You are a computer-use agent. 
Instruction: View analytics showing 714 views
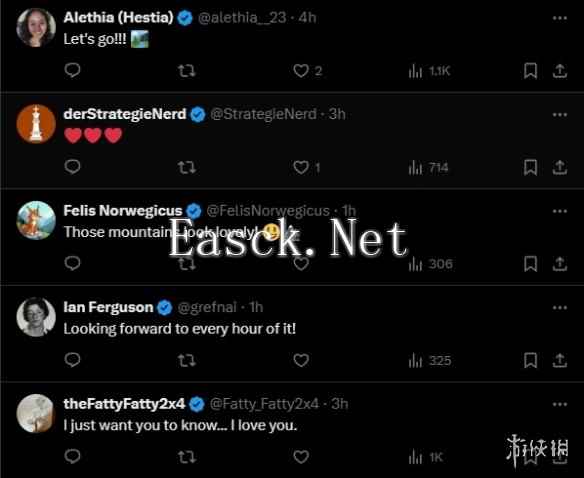click(x=428, y=168)
